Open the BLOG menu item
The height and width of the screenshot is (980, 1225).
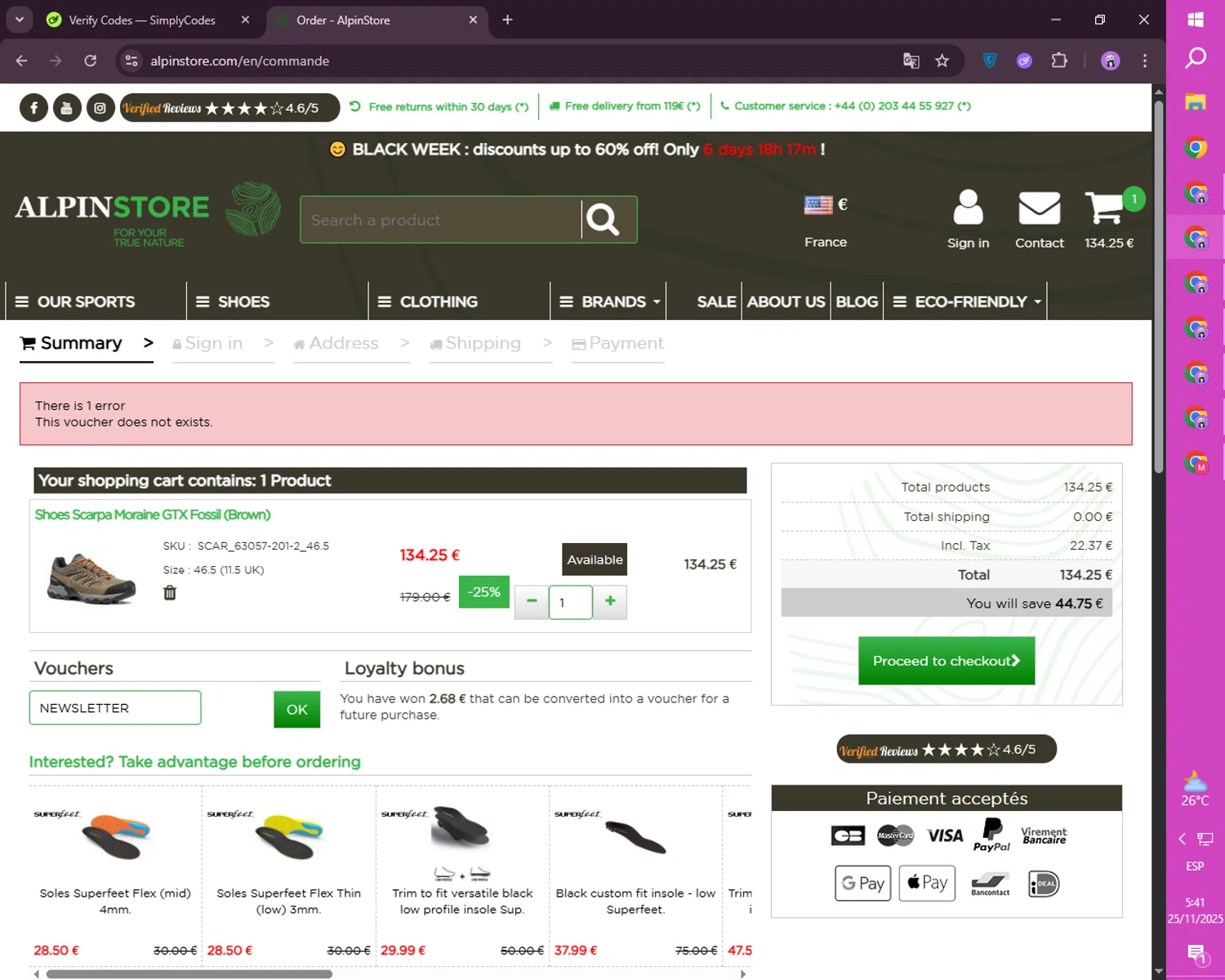click(x=857, y=301)
